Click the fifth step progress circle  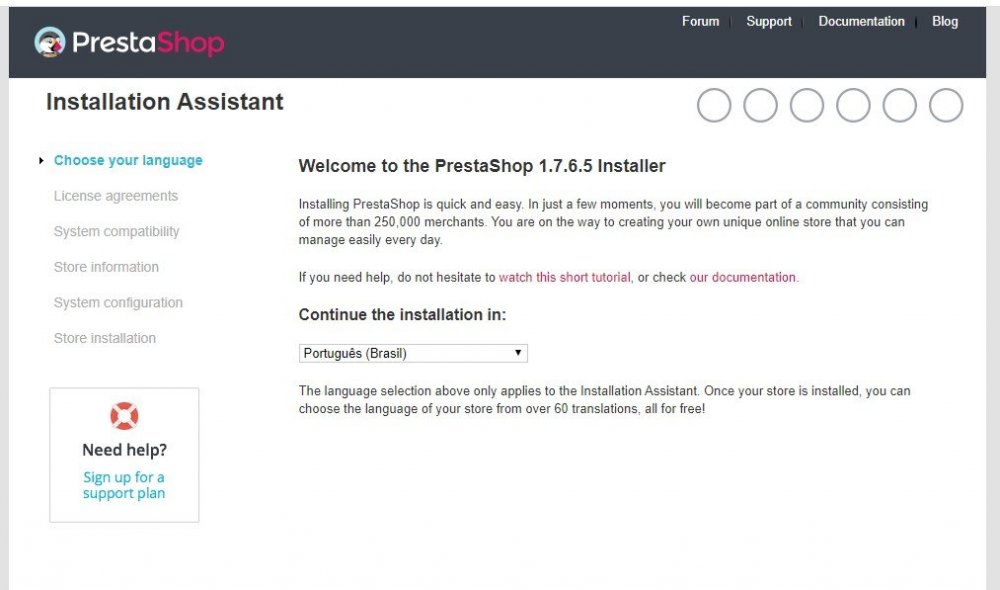(x=899, y=105)
